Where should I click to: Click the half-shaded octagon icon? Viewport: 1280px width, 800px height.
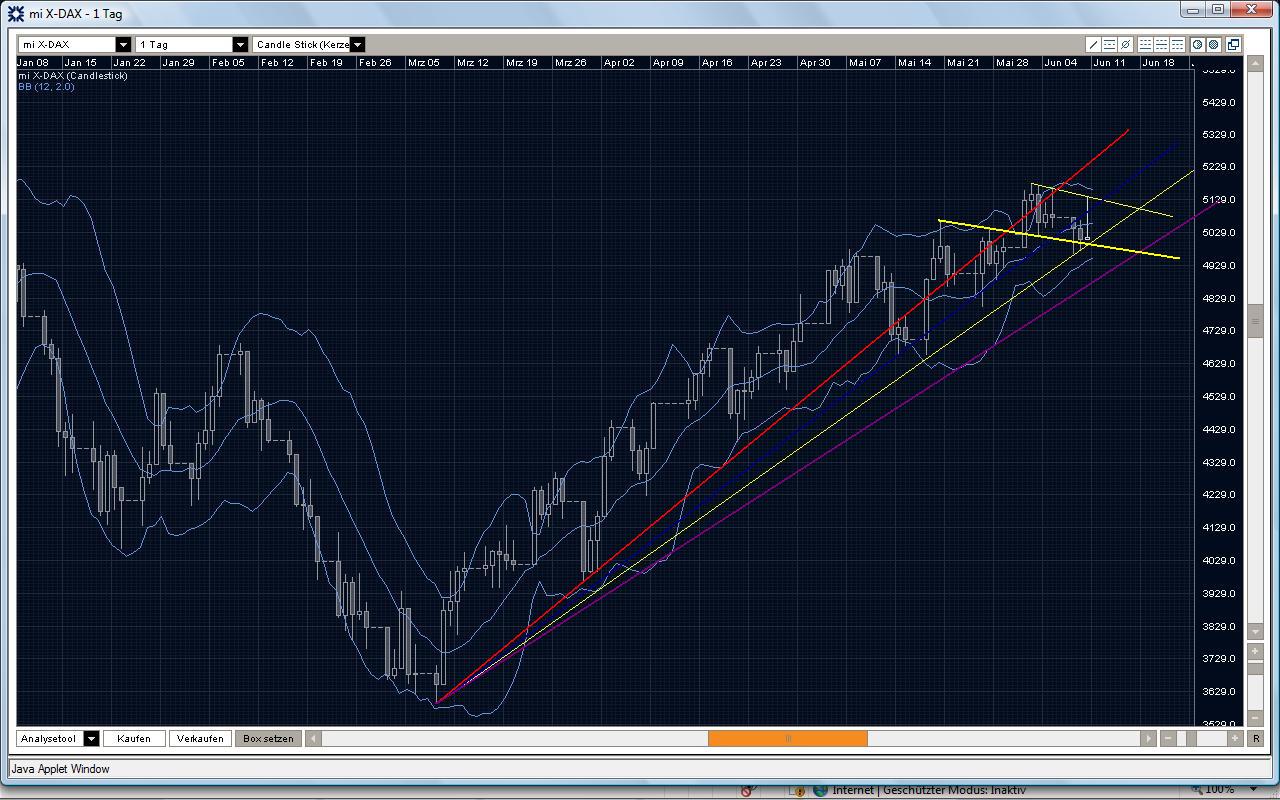tap(1197, 44)
